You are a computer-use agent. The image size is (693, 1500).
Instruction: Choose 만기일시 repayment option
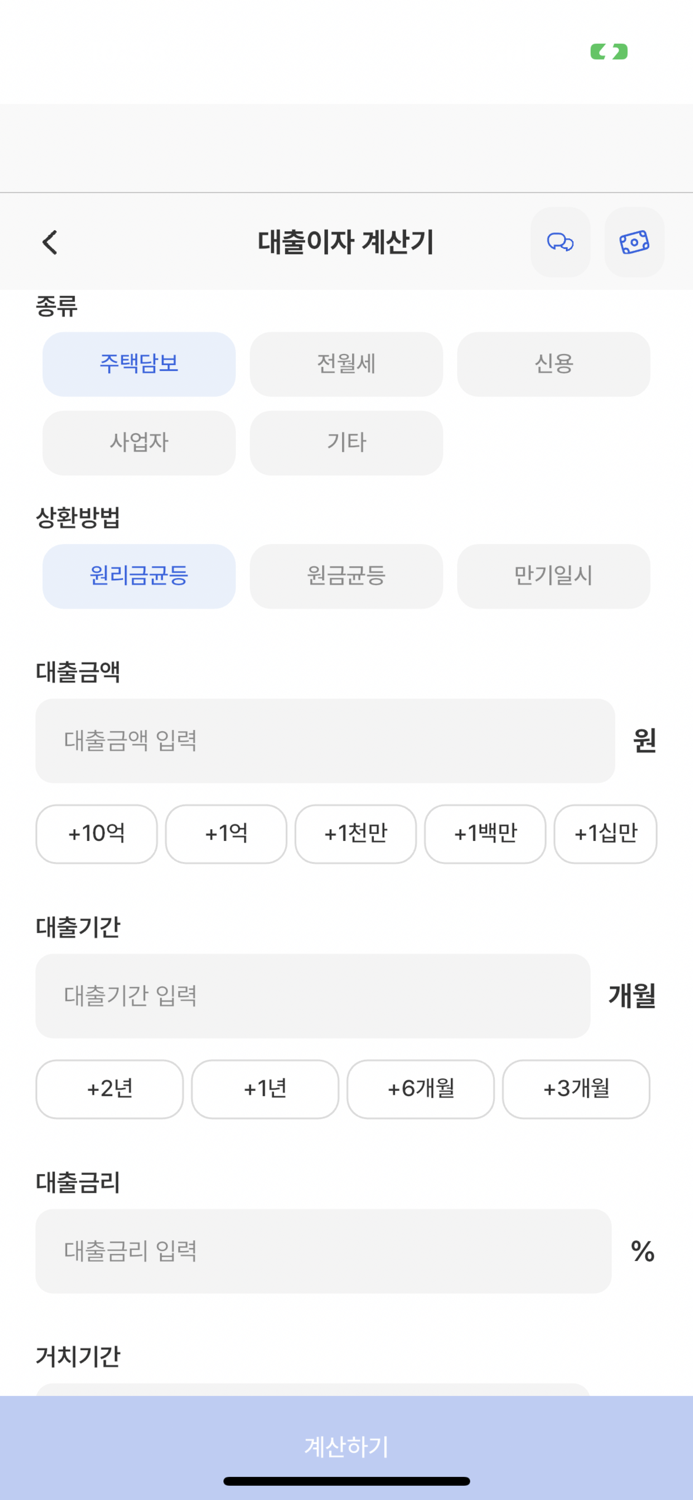click(553, 576)
